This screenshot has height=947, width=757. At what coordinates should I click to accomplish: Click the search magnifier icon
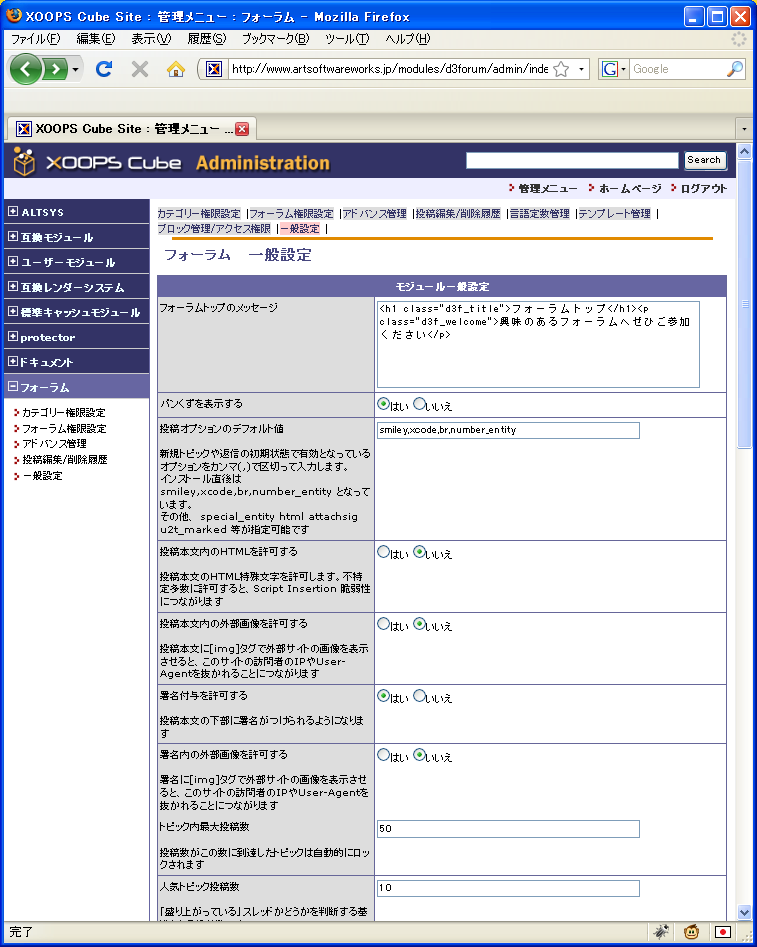coord(735,69)
